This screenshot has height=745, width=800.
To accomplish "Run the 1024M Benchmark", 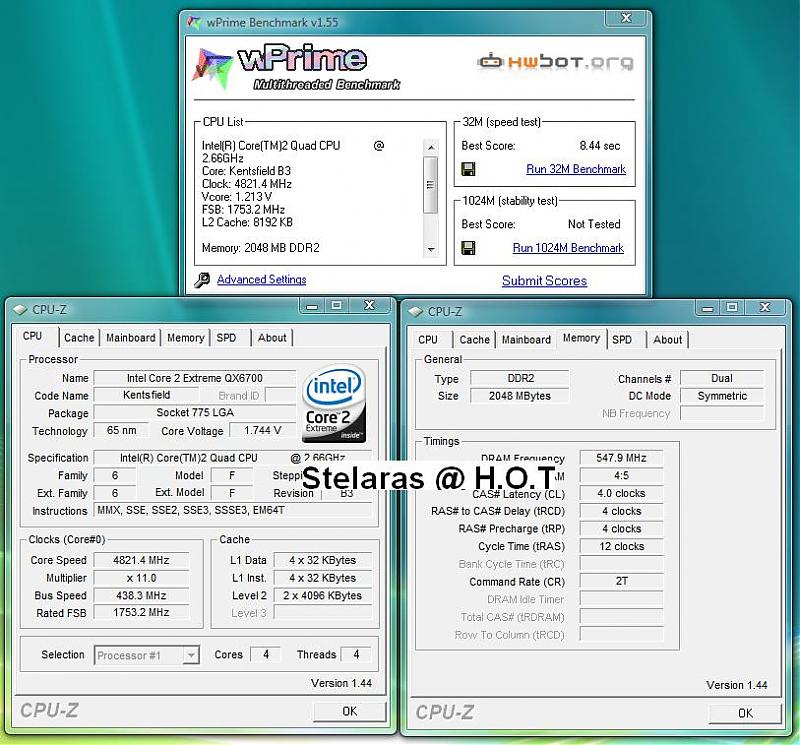I will [568, 248].
